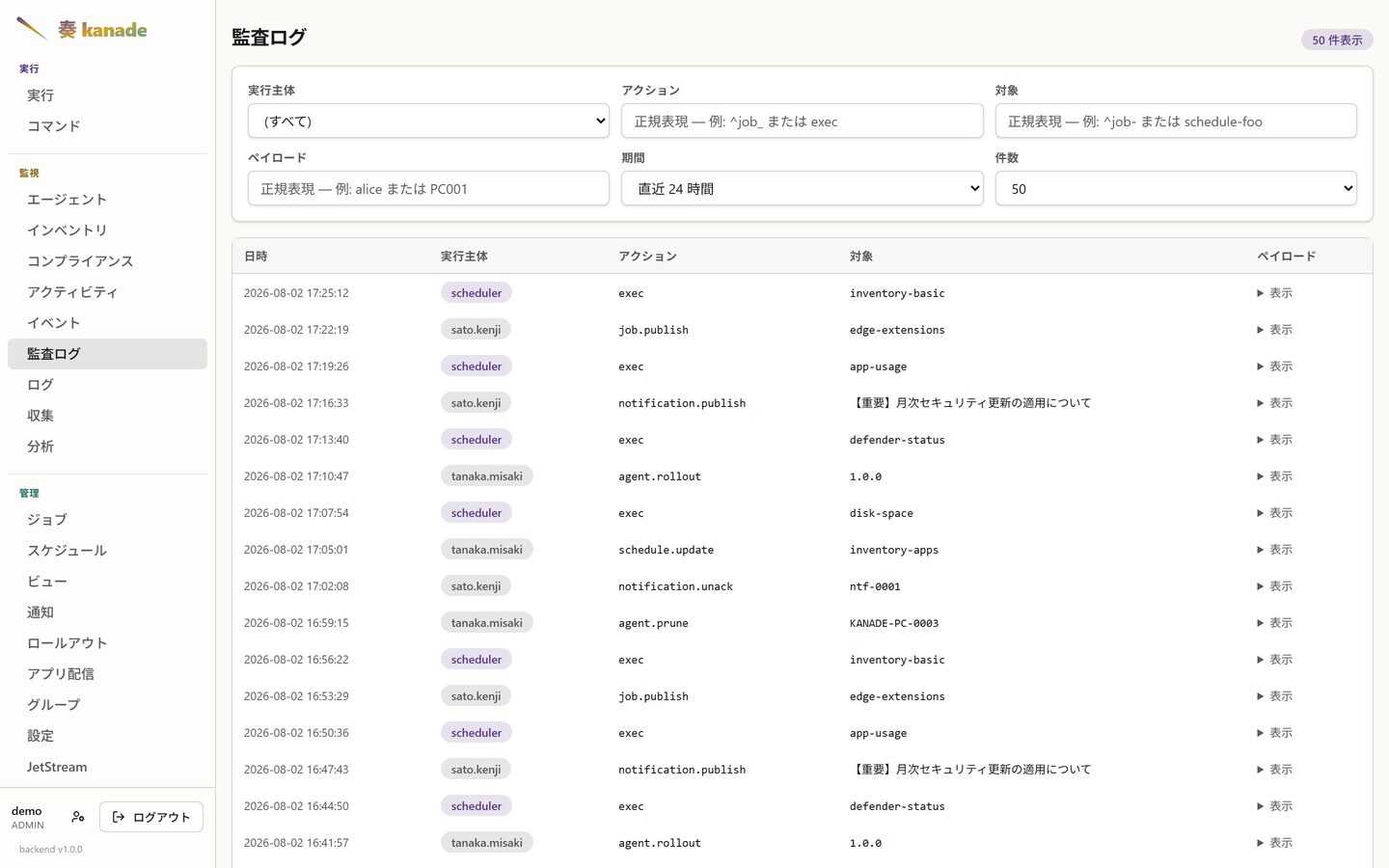Click the inventory-apps target cell
This screenshot has height=868, width=1389.
pyautogui.click(x=894, y=550)
